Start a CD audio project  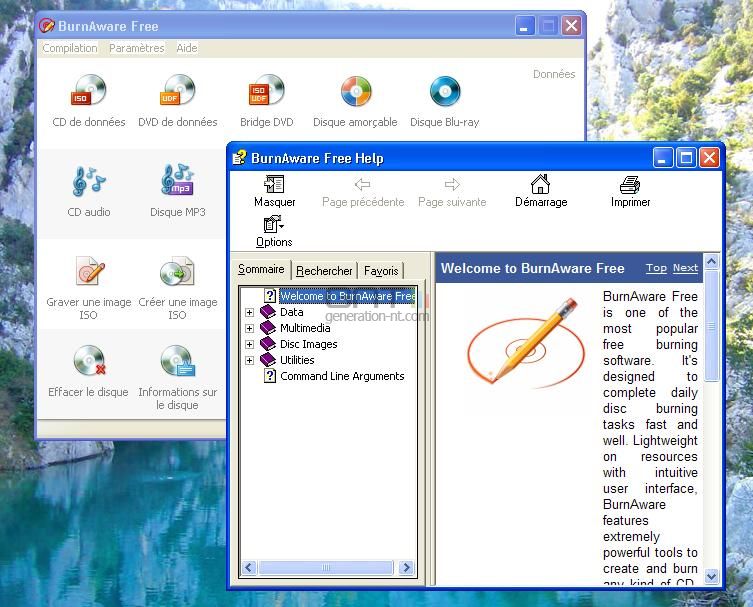click(x=89, y=191)
